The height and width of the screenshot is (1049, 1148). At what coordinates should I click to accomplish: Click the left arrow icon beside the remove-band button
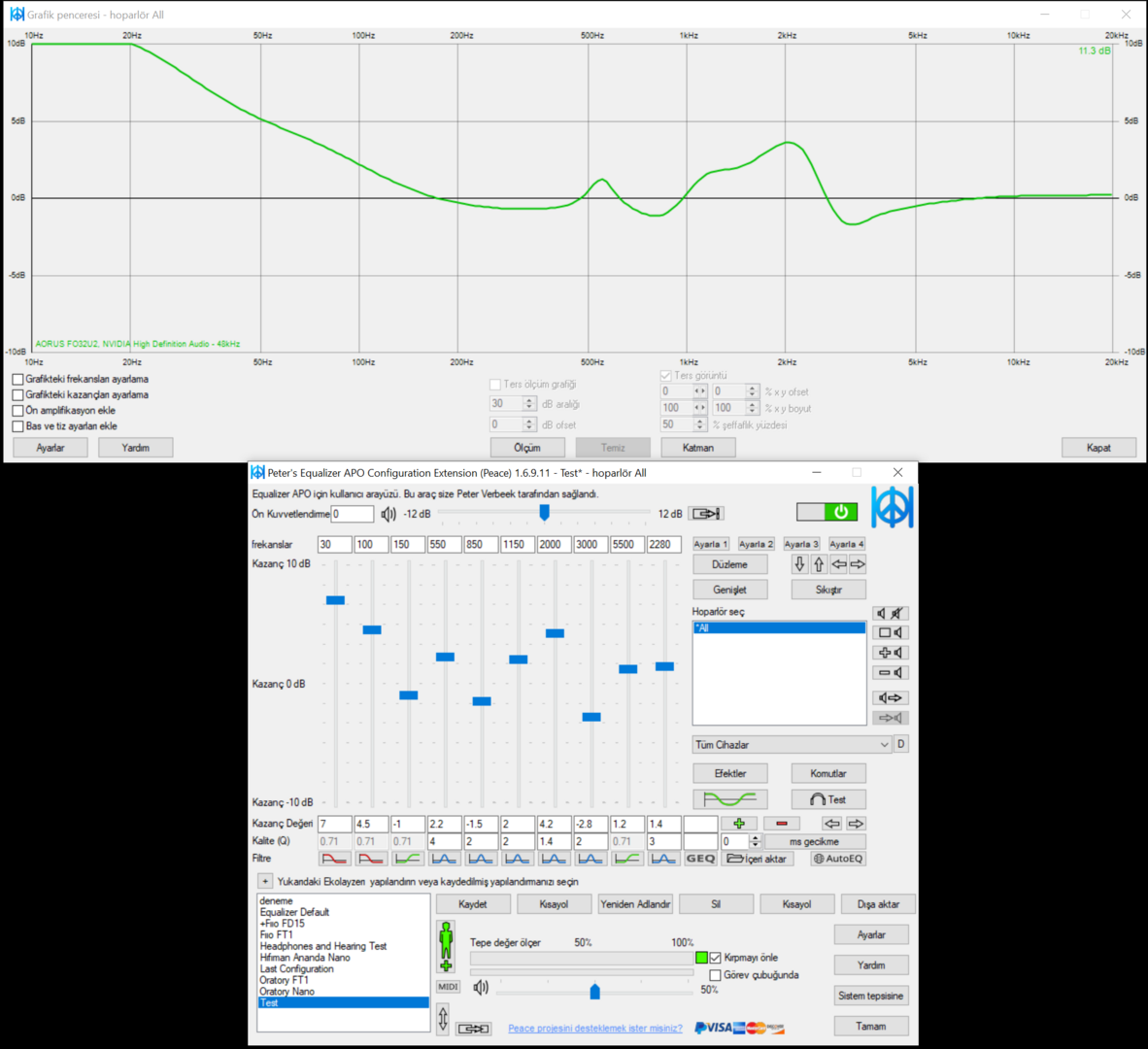[832, 824]
